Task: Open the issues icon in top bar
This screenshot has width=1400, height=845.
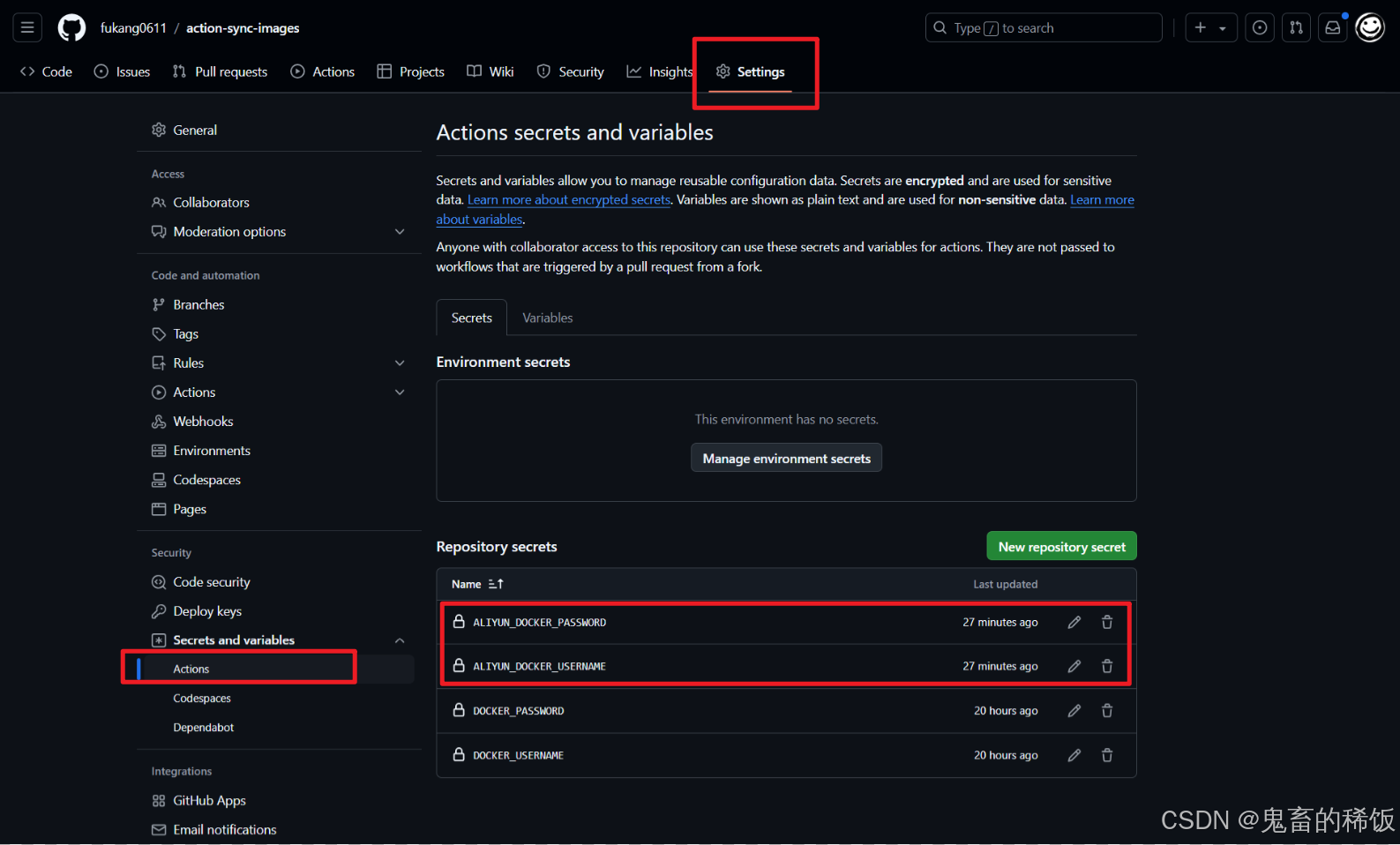Action: 1260,27
